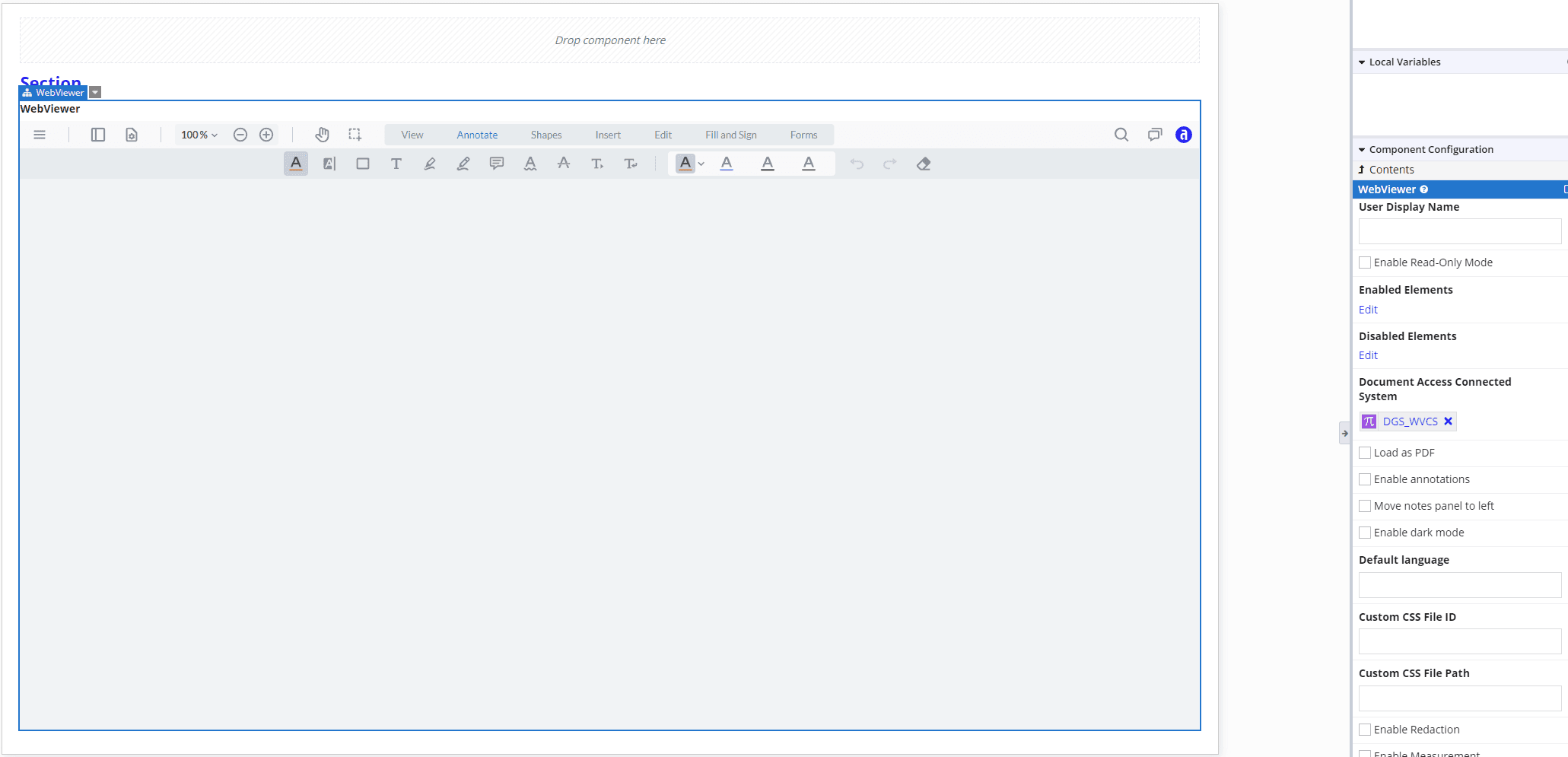The width and height of the screenshot is (1568, 757).
Task: Select the eraser tool
Action: tap(924, 164)
